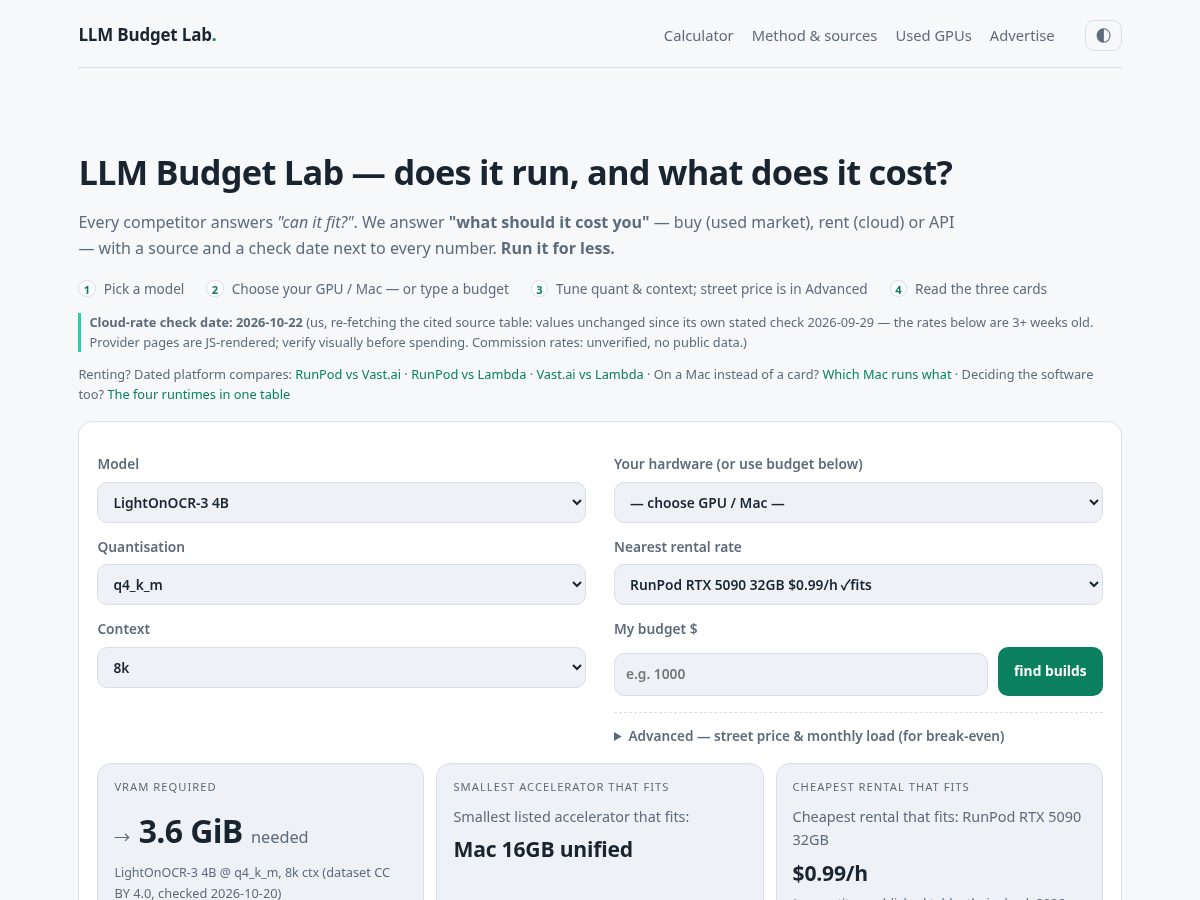Expand Advanced street price & monthly load
The image size is (1200, 900).
pyautogui.click(x=809, y=736)
